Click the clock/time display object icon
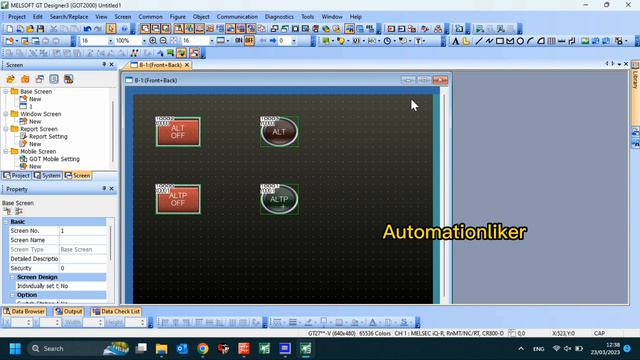 point(387,41)
